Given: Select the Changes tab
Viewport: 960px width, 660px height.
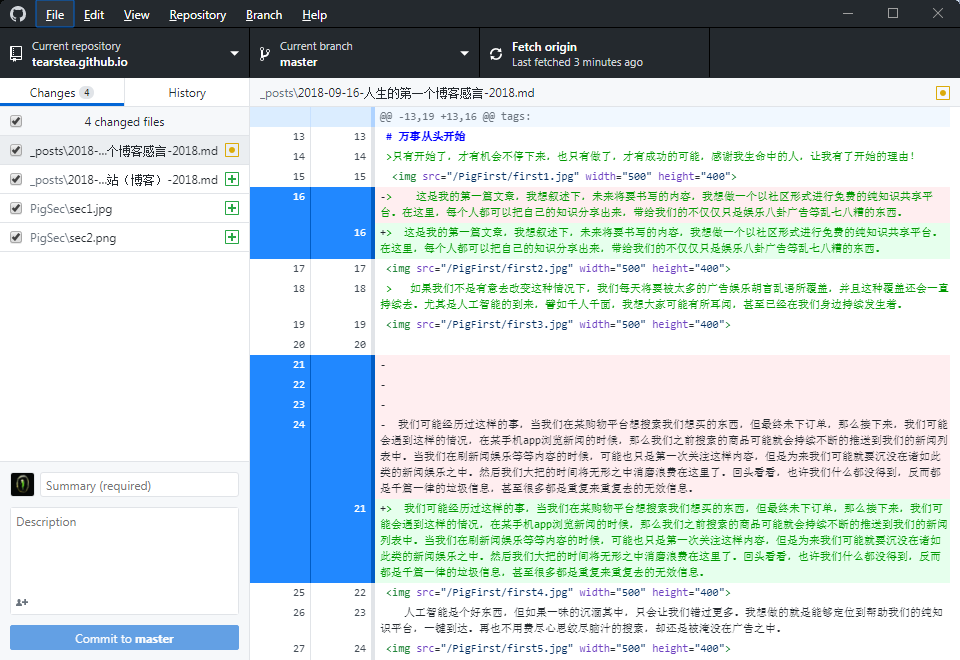Looking at the screenshot, I should [x=62, y=93].
